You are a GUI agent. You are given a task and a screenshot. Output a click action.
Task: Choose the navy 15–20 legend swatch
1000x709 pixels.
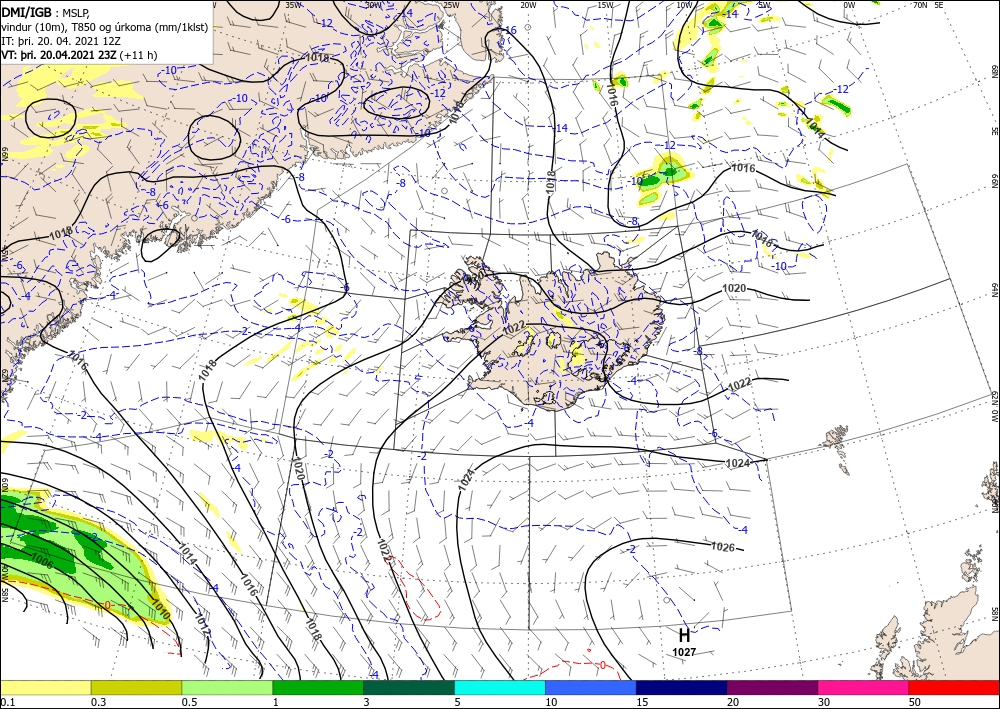tap(682, 687)
